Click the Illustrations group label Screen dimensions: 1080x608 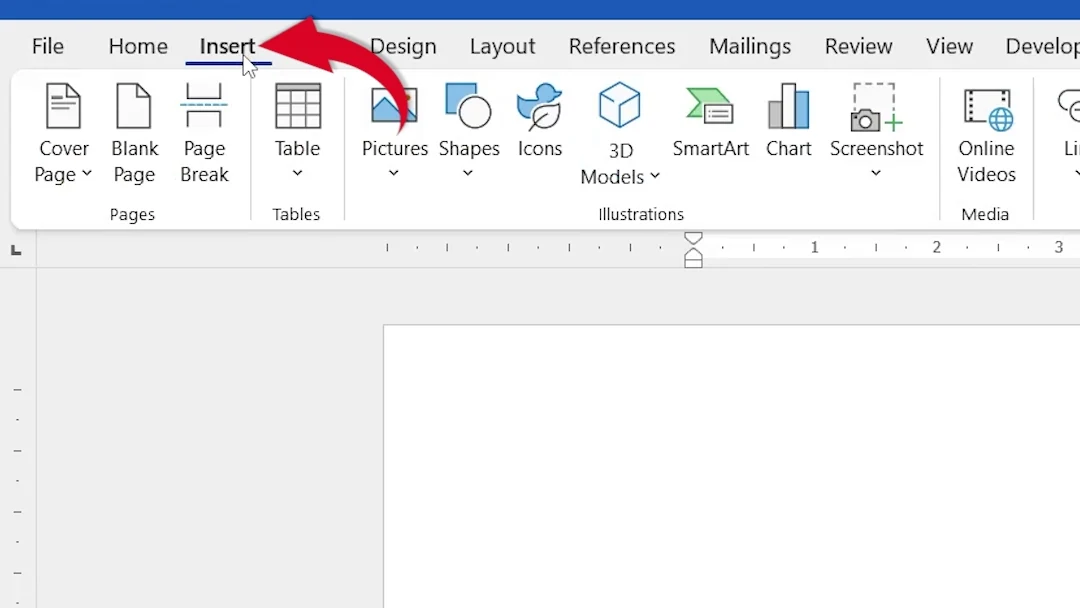pyautogui.click(x=641, y=214)
